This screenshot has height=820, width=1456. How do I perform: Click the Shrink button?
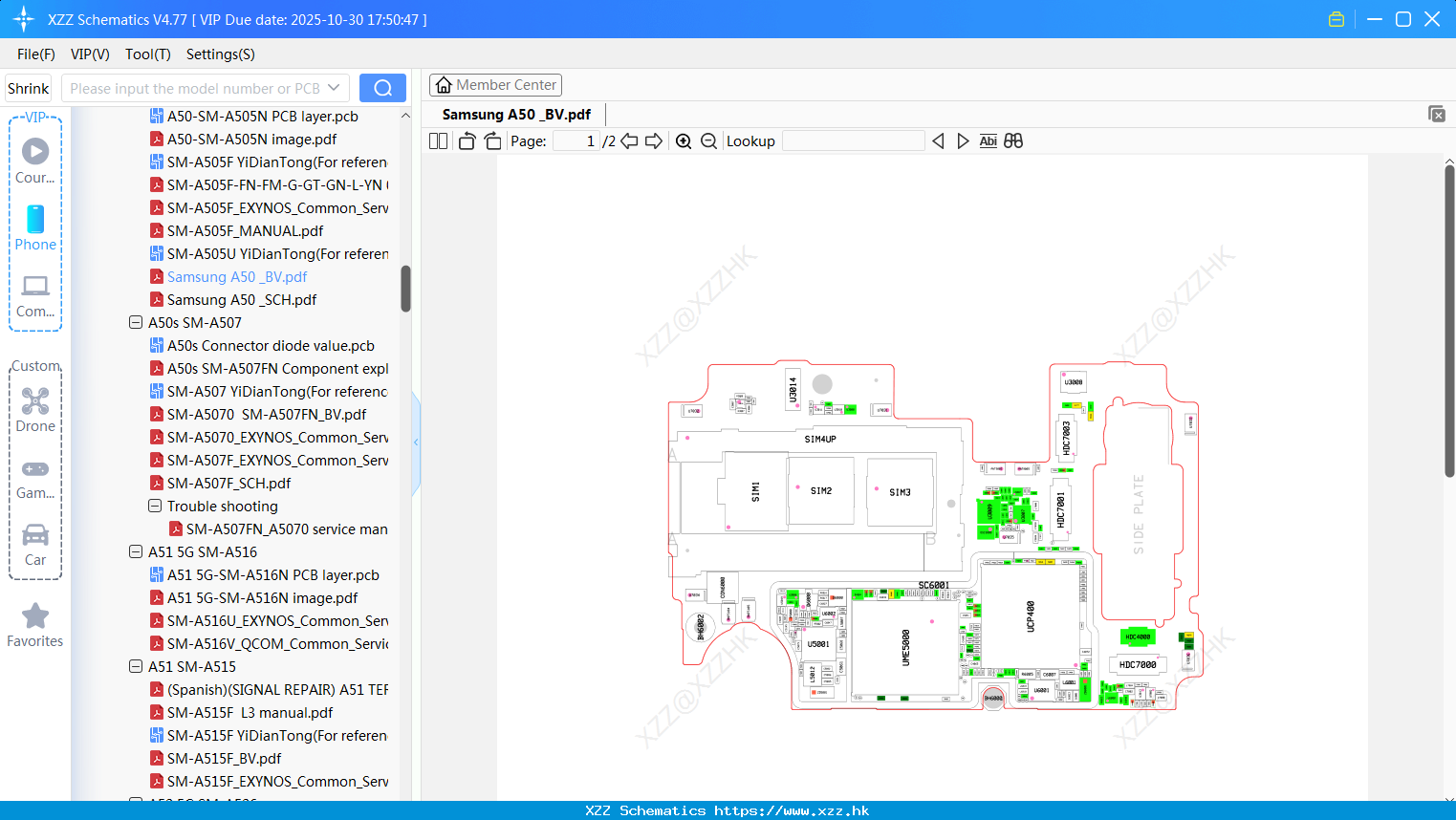pos(28,88)
